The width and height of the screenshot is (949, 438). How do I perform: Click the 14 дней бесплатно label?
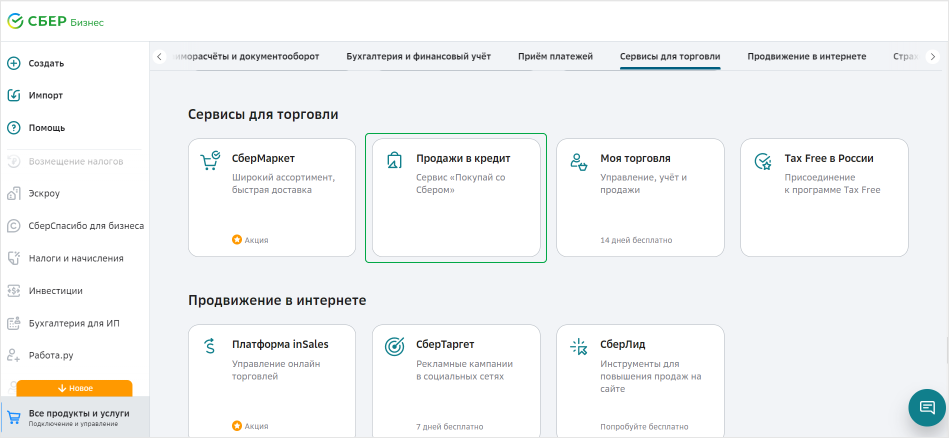point(636,240)
